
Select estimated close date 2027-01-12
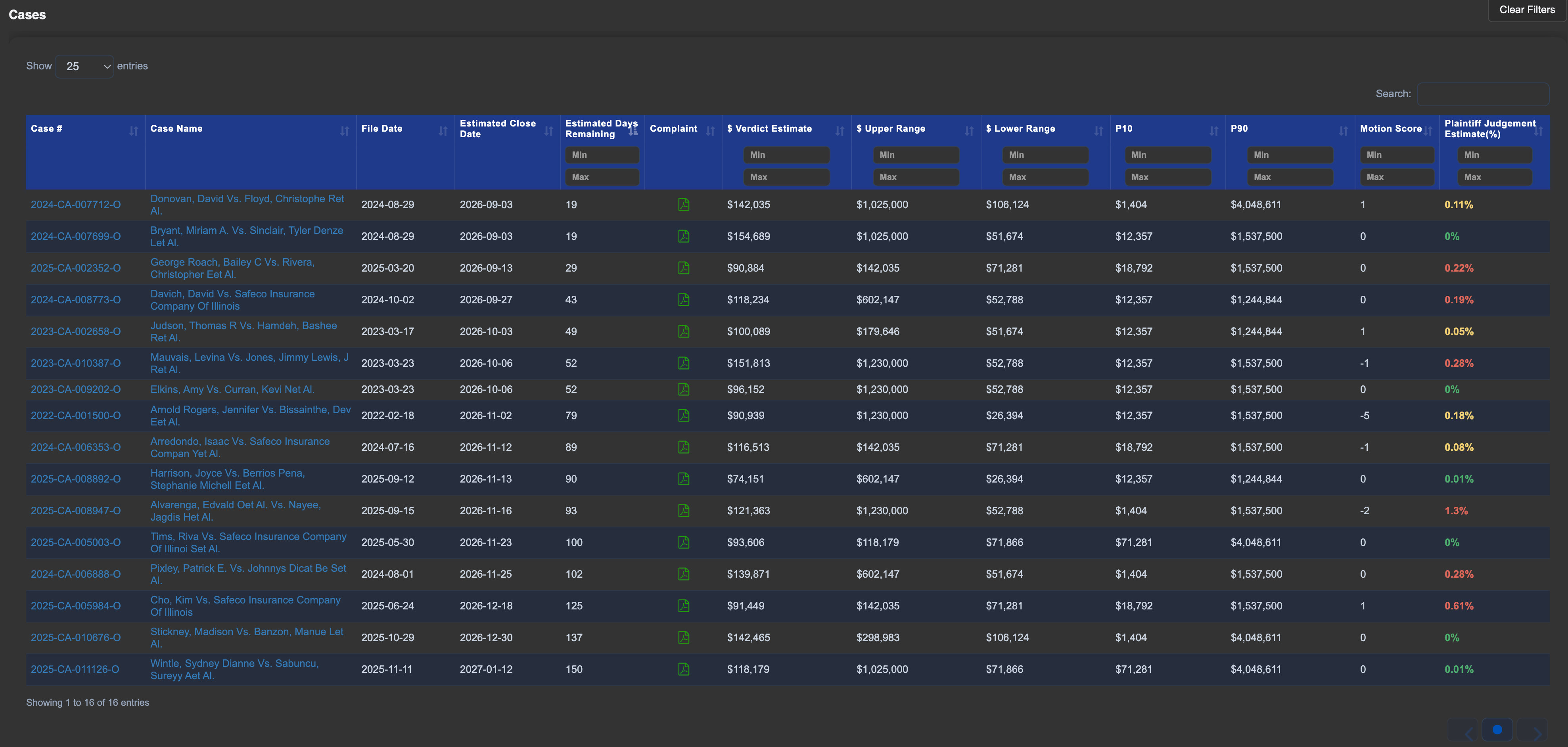tap(486, 669)
